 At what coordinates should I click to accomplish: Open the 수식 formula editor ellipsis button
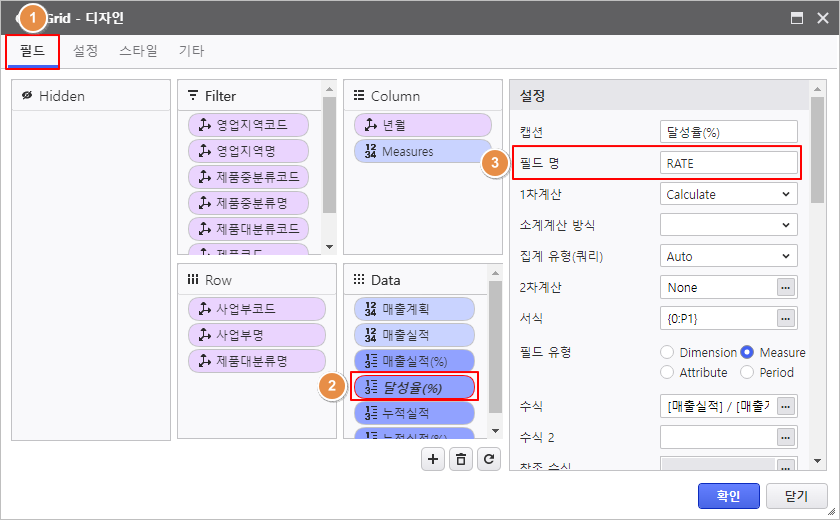(x=787, y=406)
